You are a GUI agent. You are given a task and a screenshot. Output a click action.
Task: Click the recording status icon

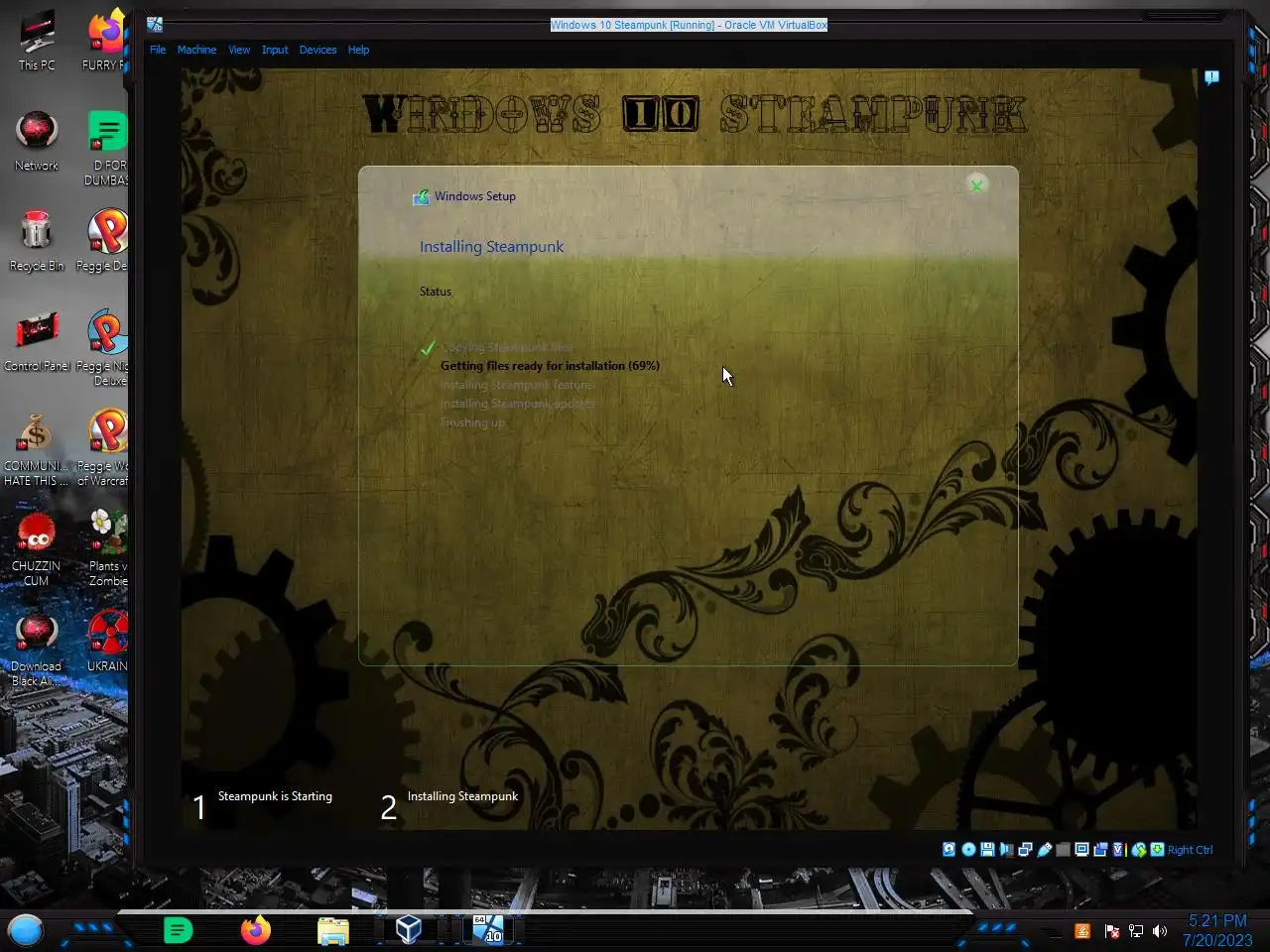[1100, 850]
